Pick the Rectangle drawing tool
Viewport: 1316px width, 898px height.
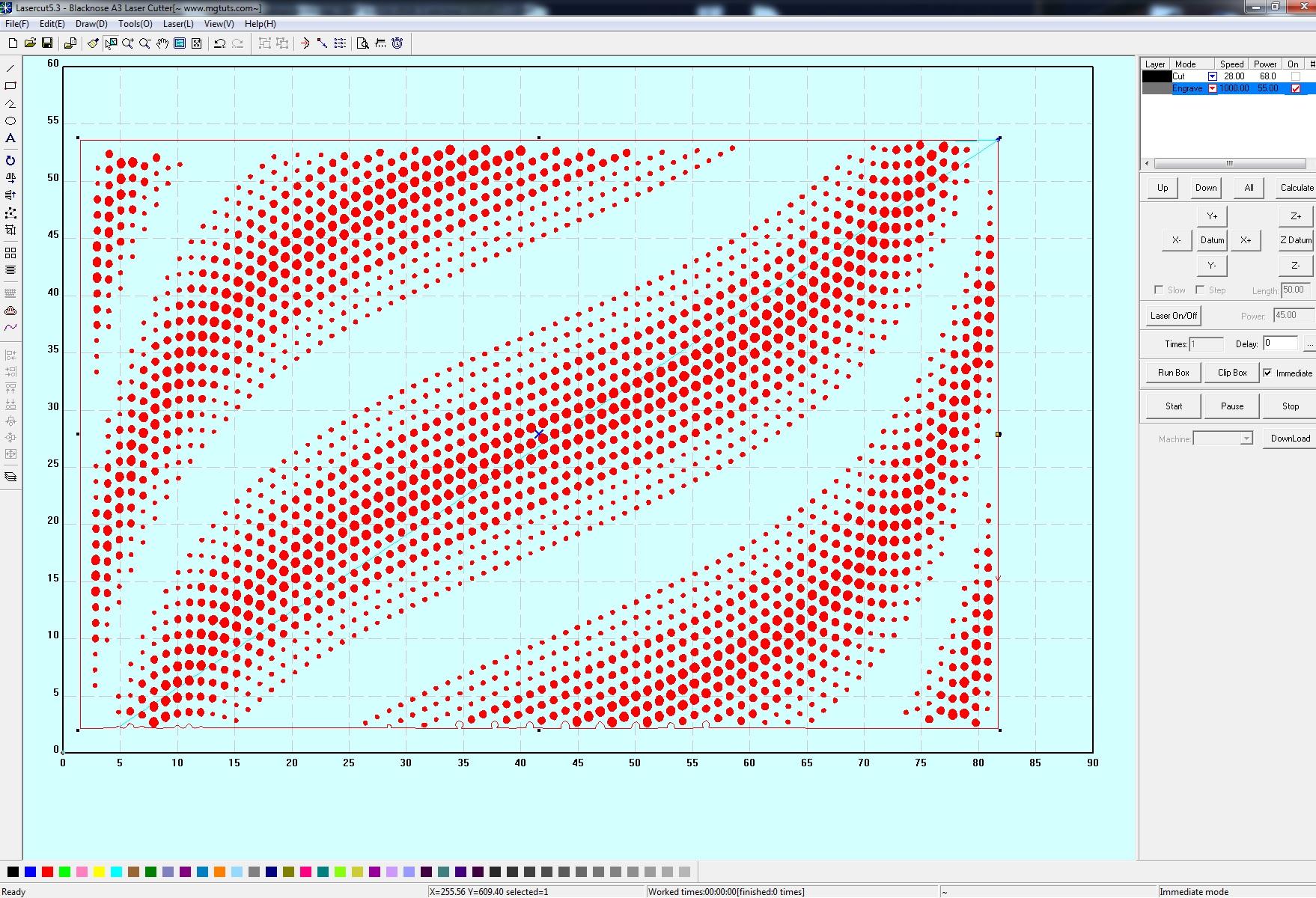tap(10, 86)
